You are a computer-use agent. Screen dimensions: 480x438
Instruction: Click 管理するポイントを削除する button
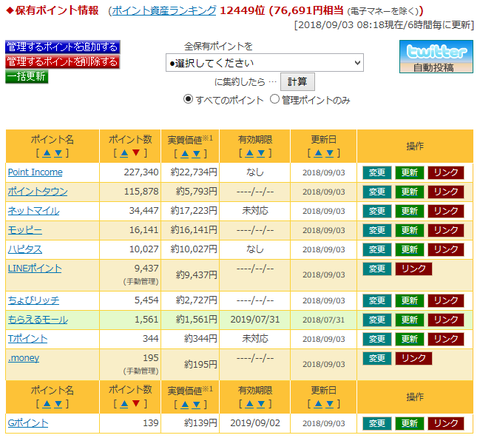[63, 62]
